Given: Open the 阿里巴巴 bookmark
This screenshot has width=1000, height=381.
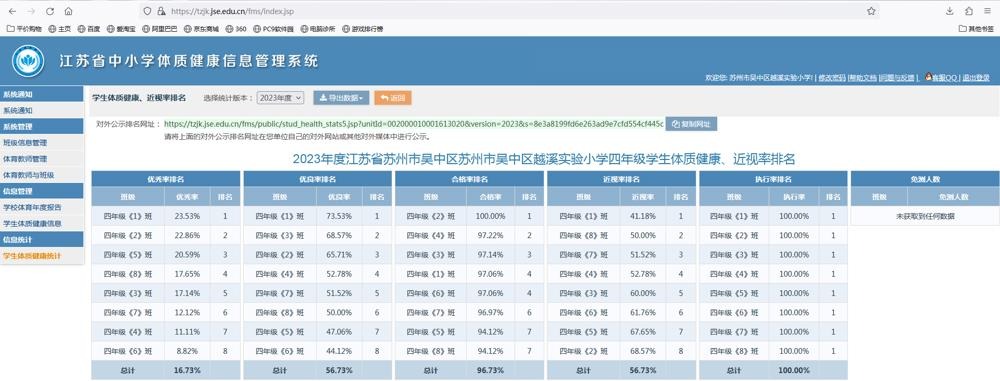Looking at the screenshot, I should click(x=160, y=29).
